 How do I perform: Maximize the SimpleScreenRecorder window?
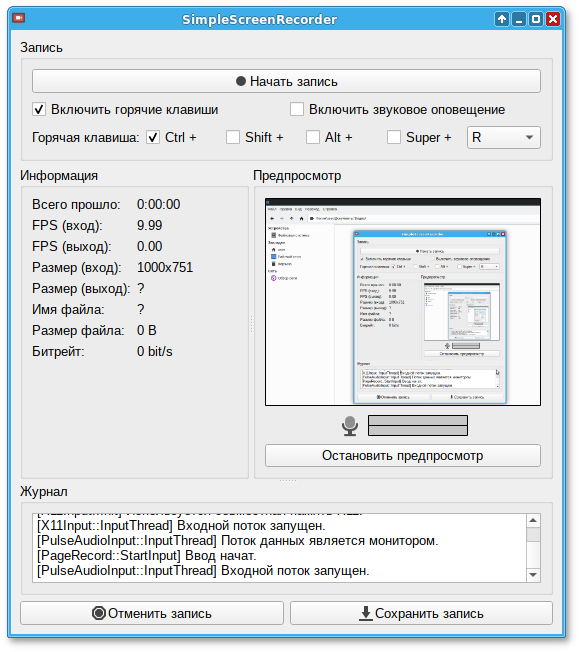[x=536, y=19]
